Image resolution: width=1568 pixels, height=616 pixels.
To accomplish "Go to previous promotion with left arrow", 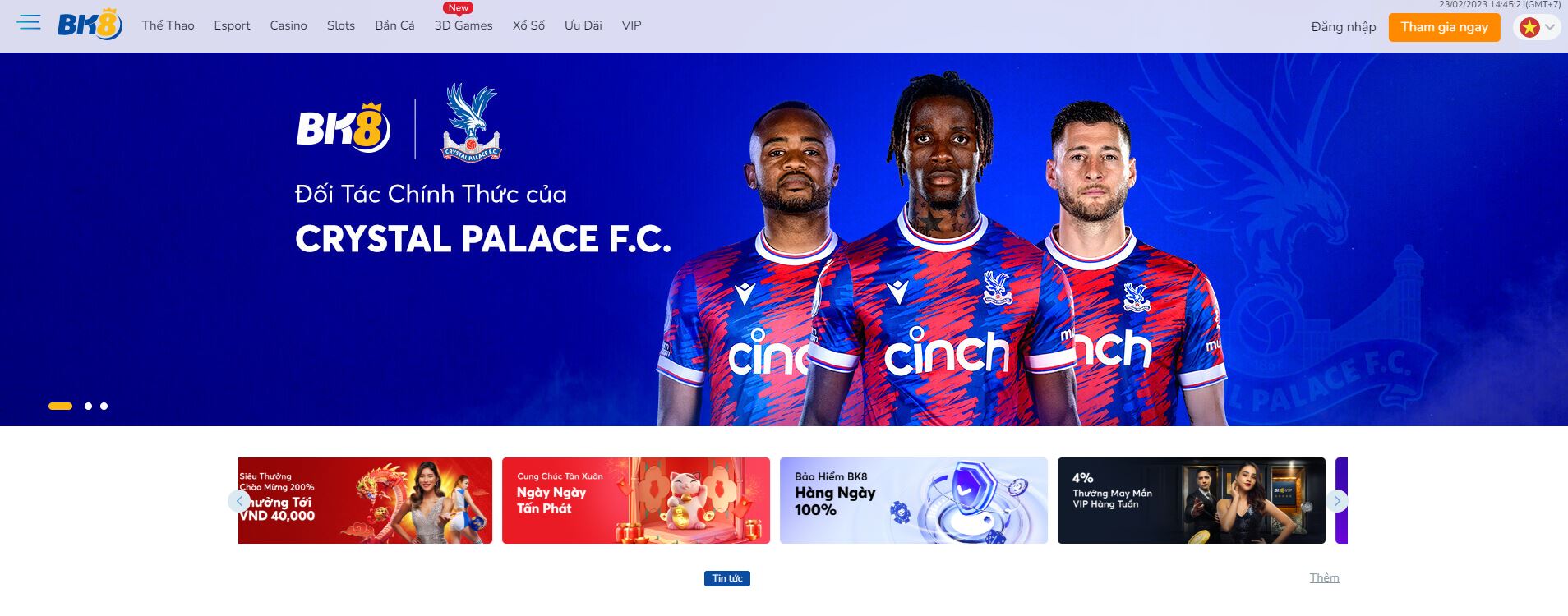I will click(239, 501).
